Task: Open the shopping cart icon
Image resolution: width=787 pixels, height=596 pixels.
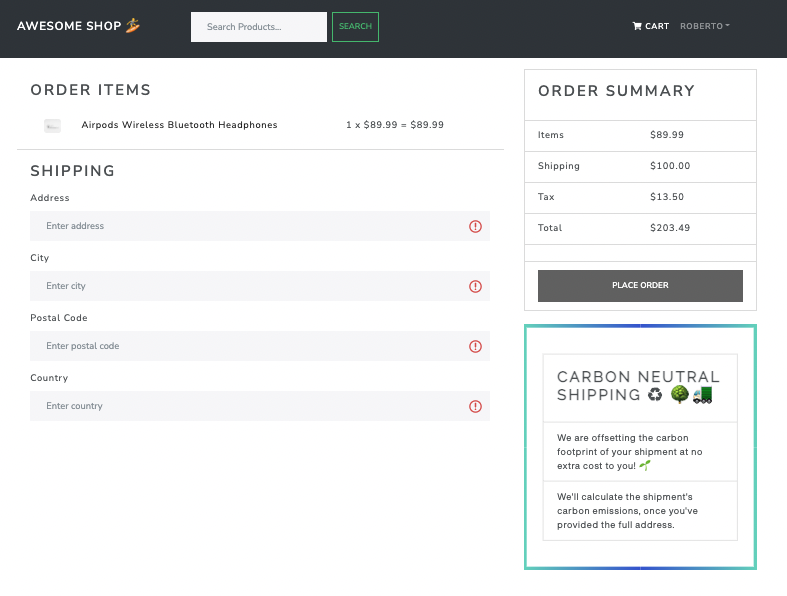Action: (637, 26)
